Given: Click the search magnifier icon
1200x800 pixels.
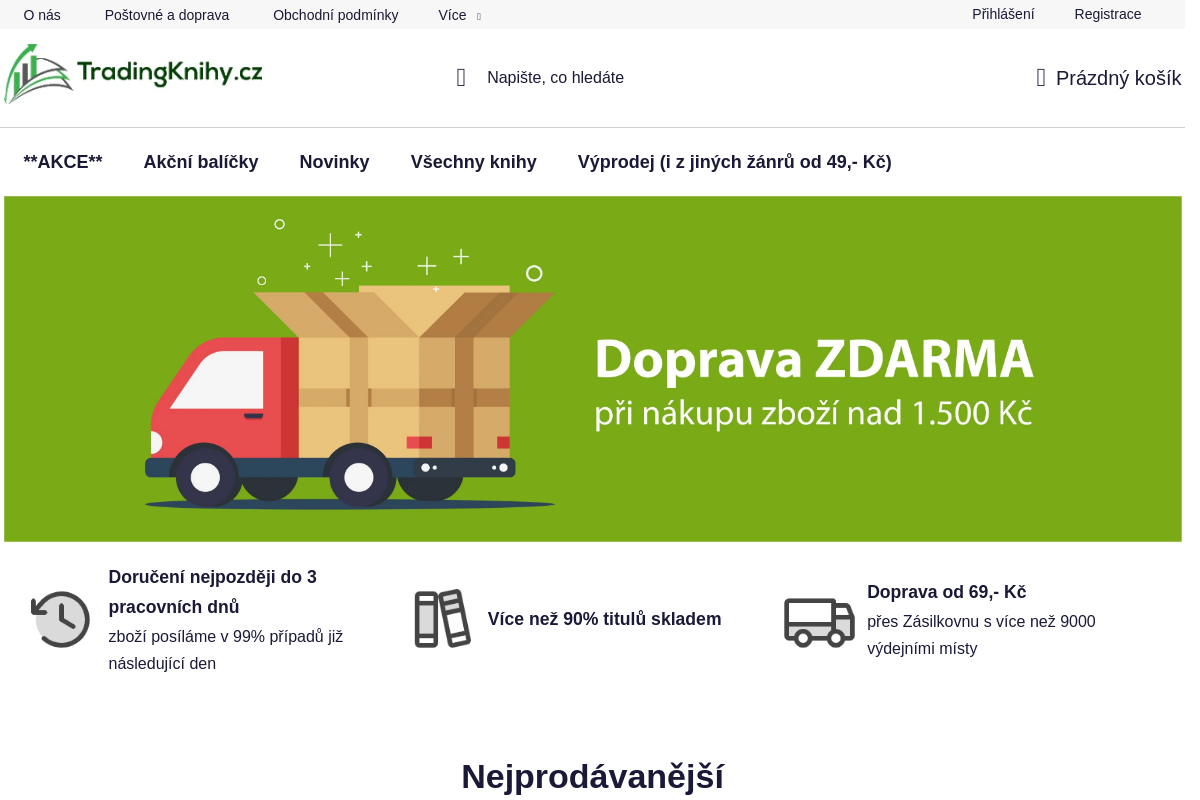Looking at the screenshot, I should [461, 78].
